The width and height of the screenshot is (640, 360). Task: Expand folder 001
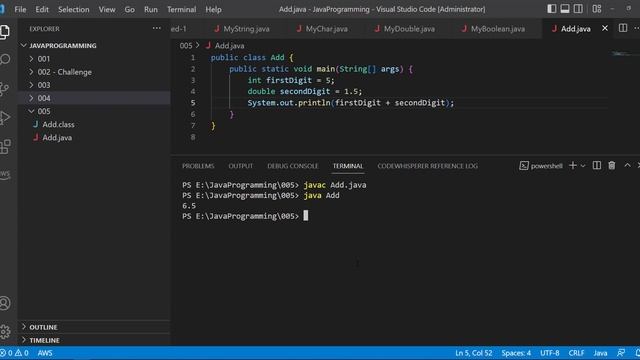(x=94, y=59)
